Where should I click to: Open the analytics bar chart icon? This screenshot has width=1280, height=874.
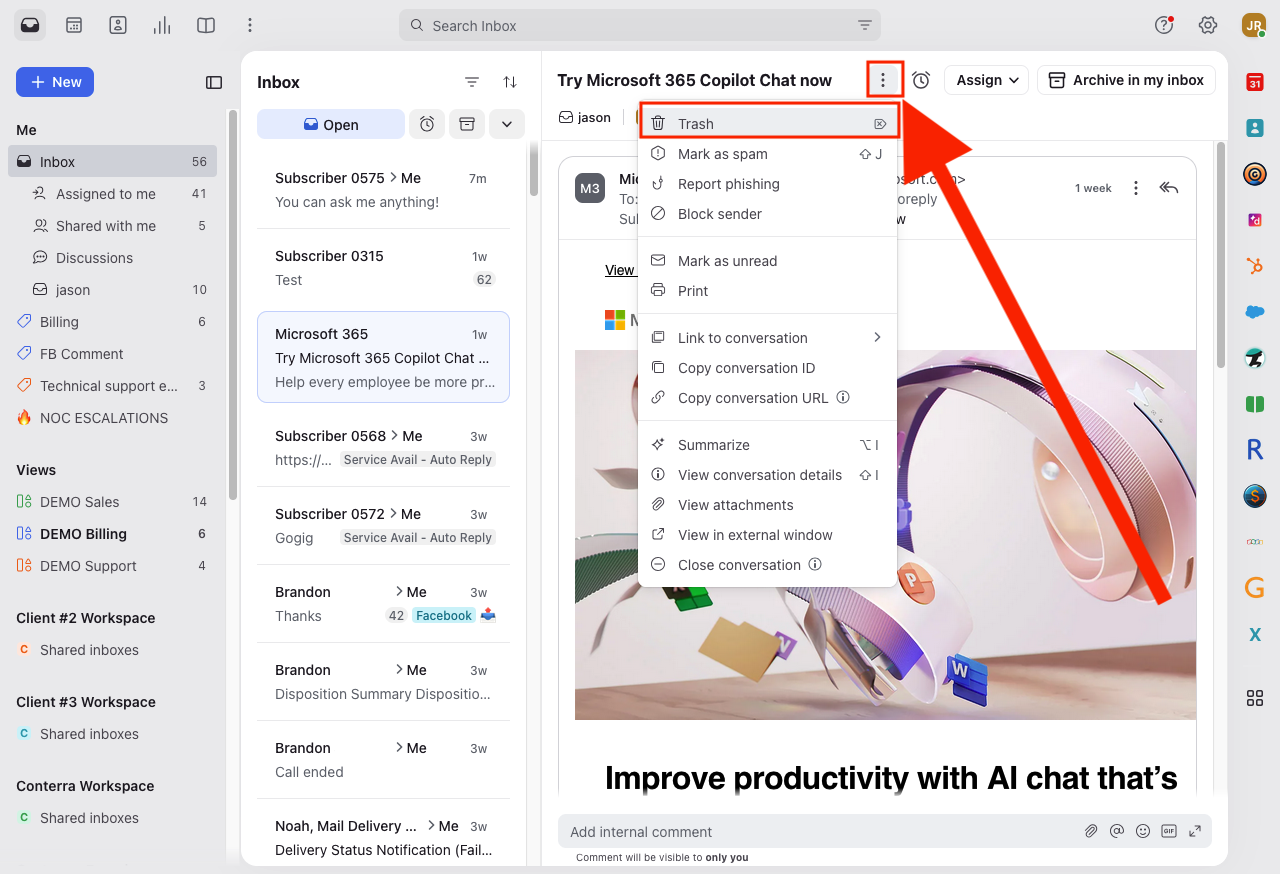click(x=162, y=25)
